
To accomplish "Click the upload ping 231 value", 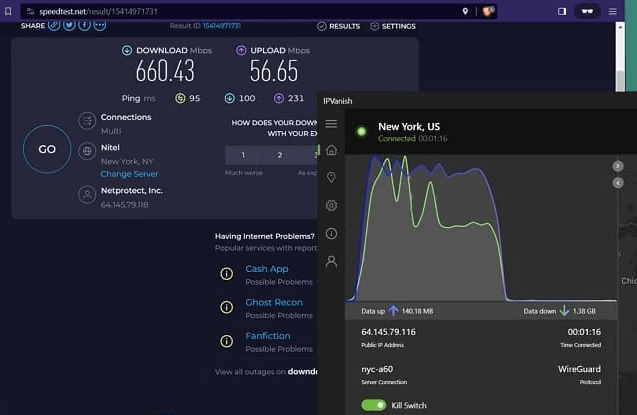I will (x=296, y=98).
